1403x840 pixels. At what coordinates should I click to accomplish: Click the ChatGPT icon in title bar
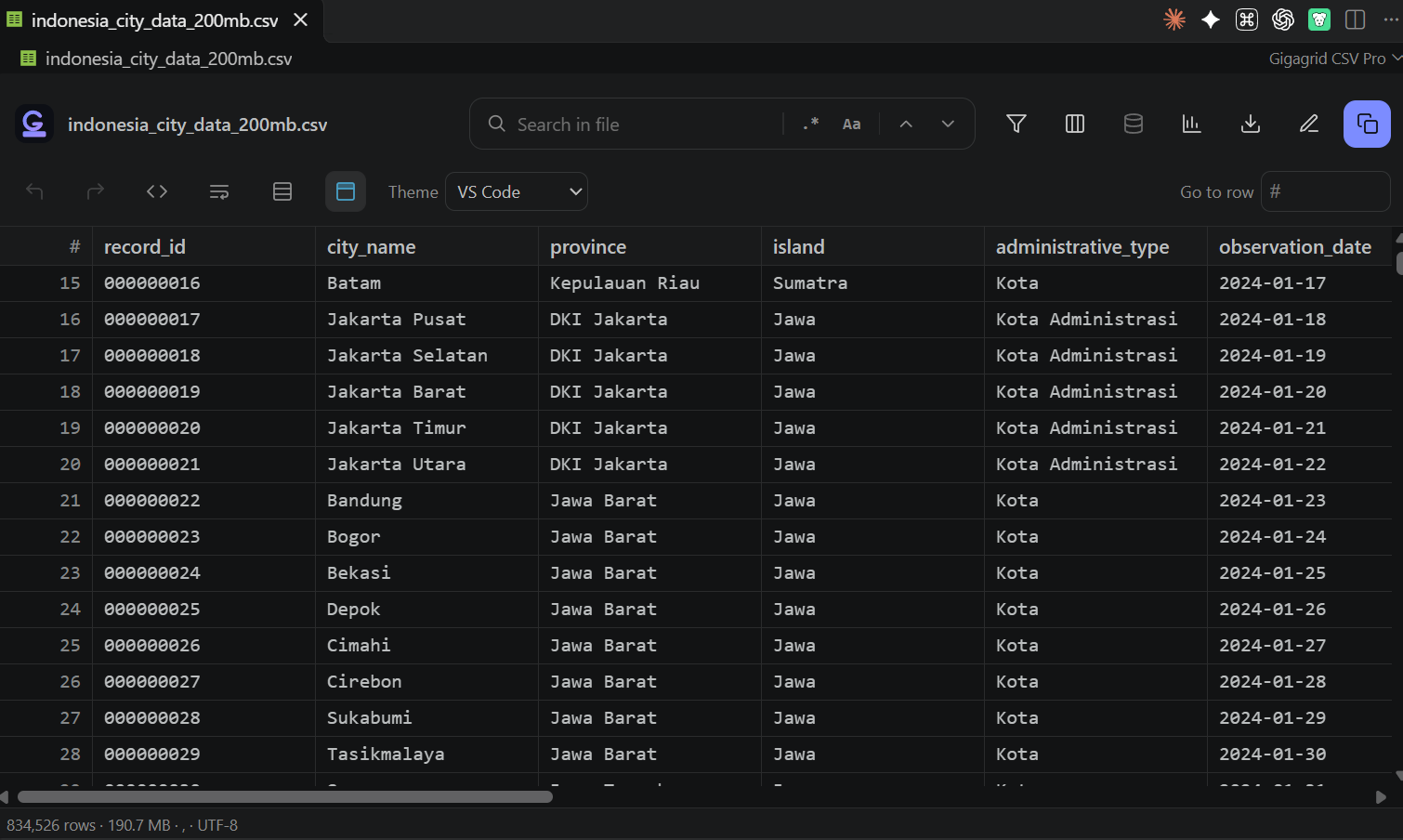pyautogui.click(x=1283, y=20)
